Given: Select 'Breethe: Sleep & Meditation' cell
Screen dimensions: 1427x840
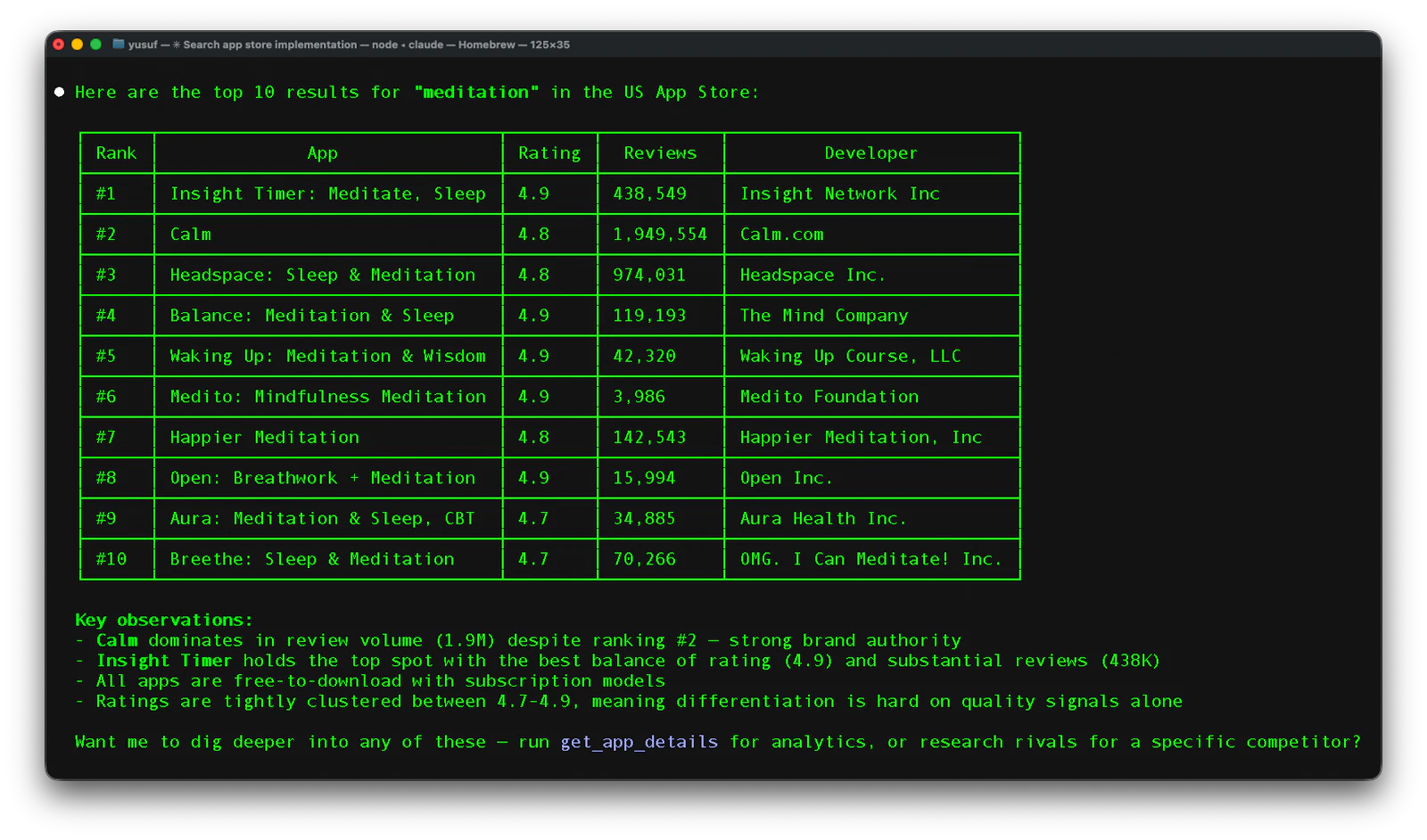Looking at the screenshot, I should 312,559.
